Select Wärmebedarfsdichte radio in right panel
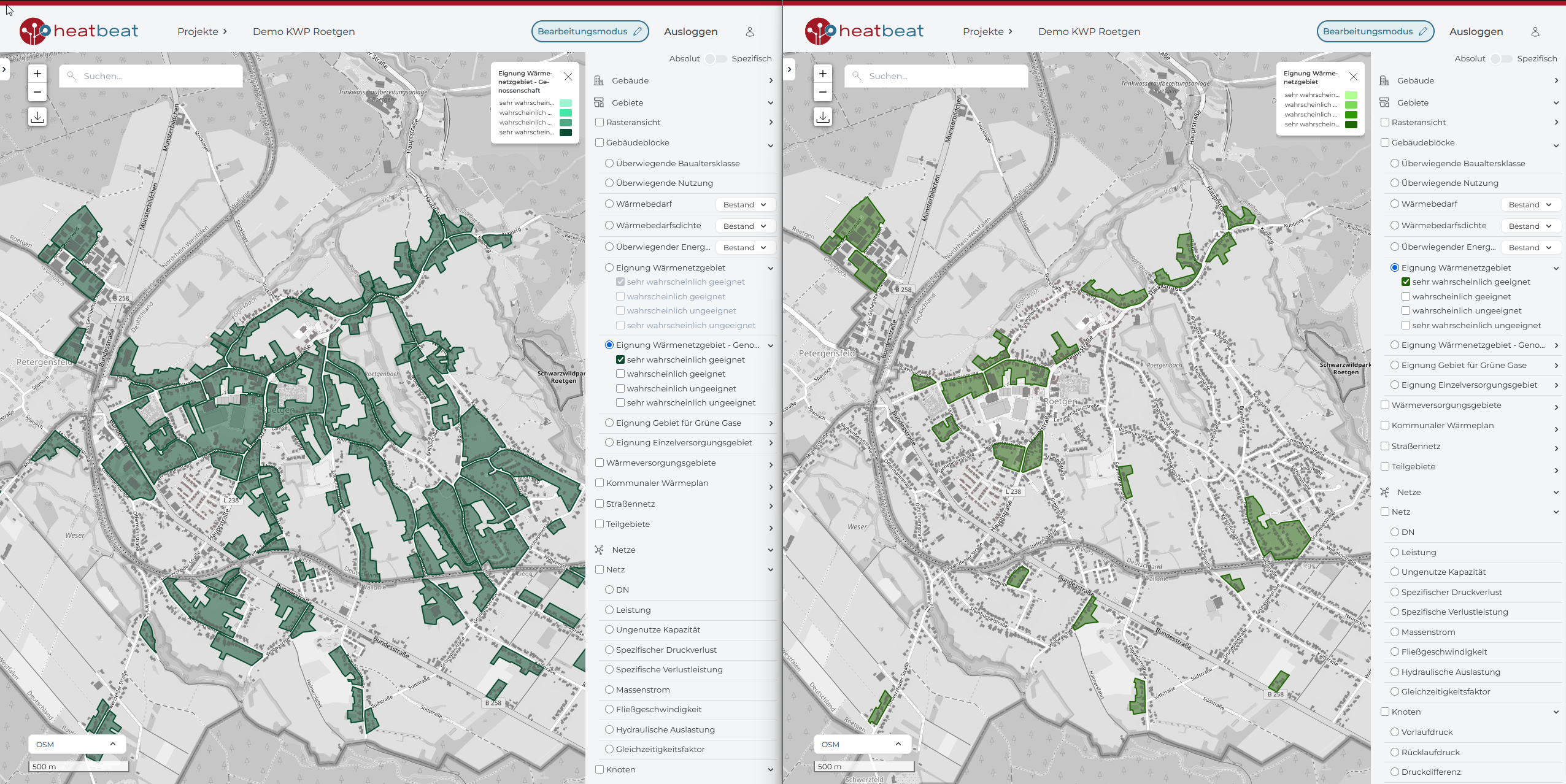This screenshot has height=784, width=1566. [1394, 225]
